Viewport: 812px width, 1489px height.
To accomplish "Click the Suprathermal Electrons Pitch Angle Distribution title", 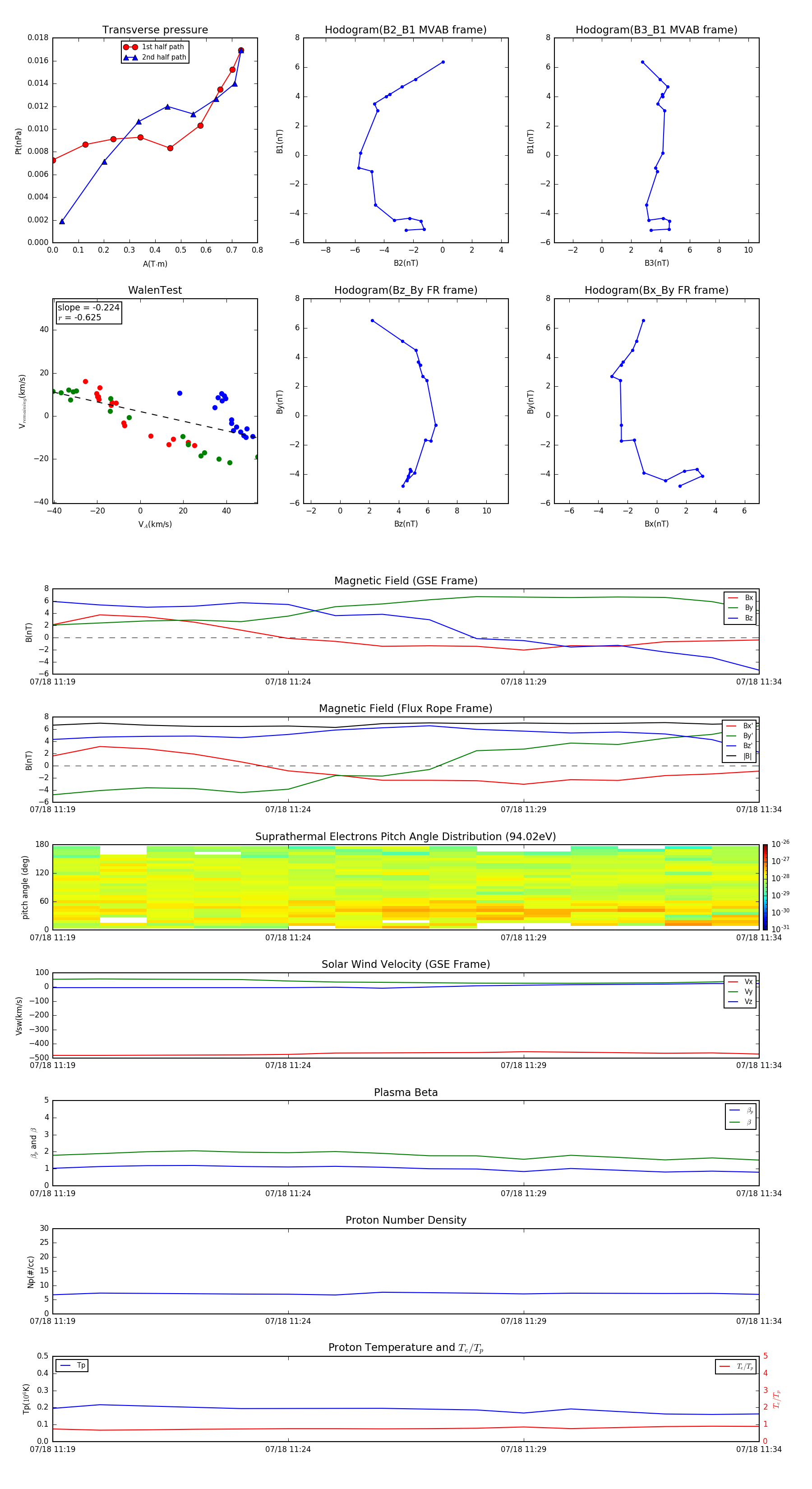I will tap(406, 837).
